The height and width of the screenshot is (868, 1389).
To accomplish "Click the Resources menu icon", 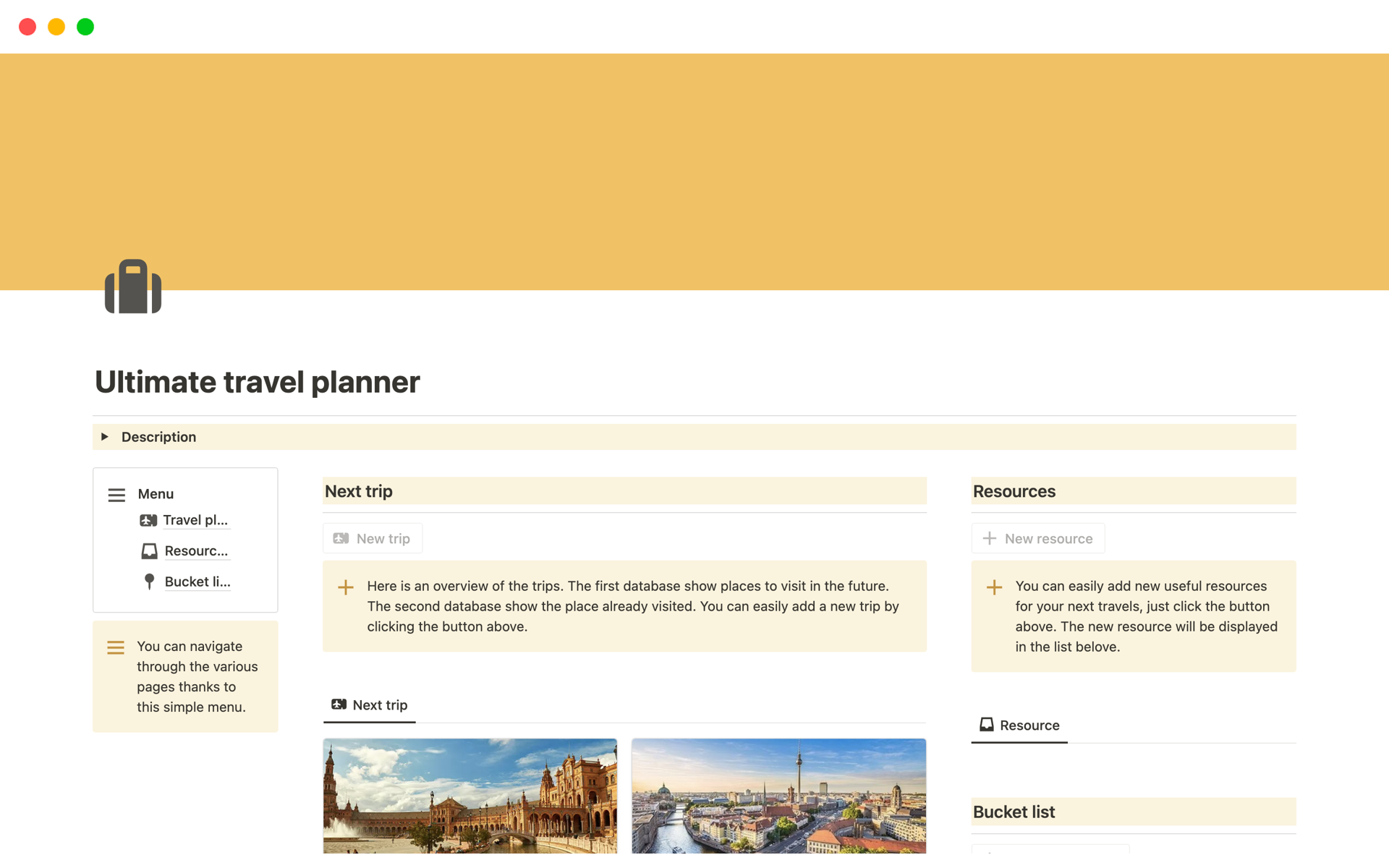I will pyautogui.click(x=149, y=550).
